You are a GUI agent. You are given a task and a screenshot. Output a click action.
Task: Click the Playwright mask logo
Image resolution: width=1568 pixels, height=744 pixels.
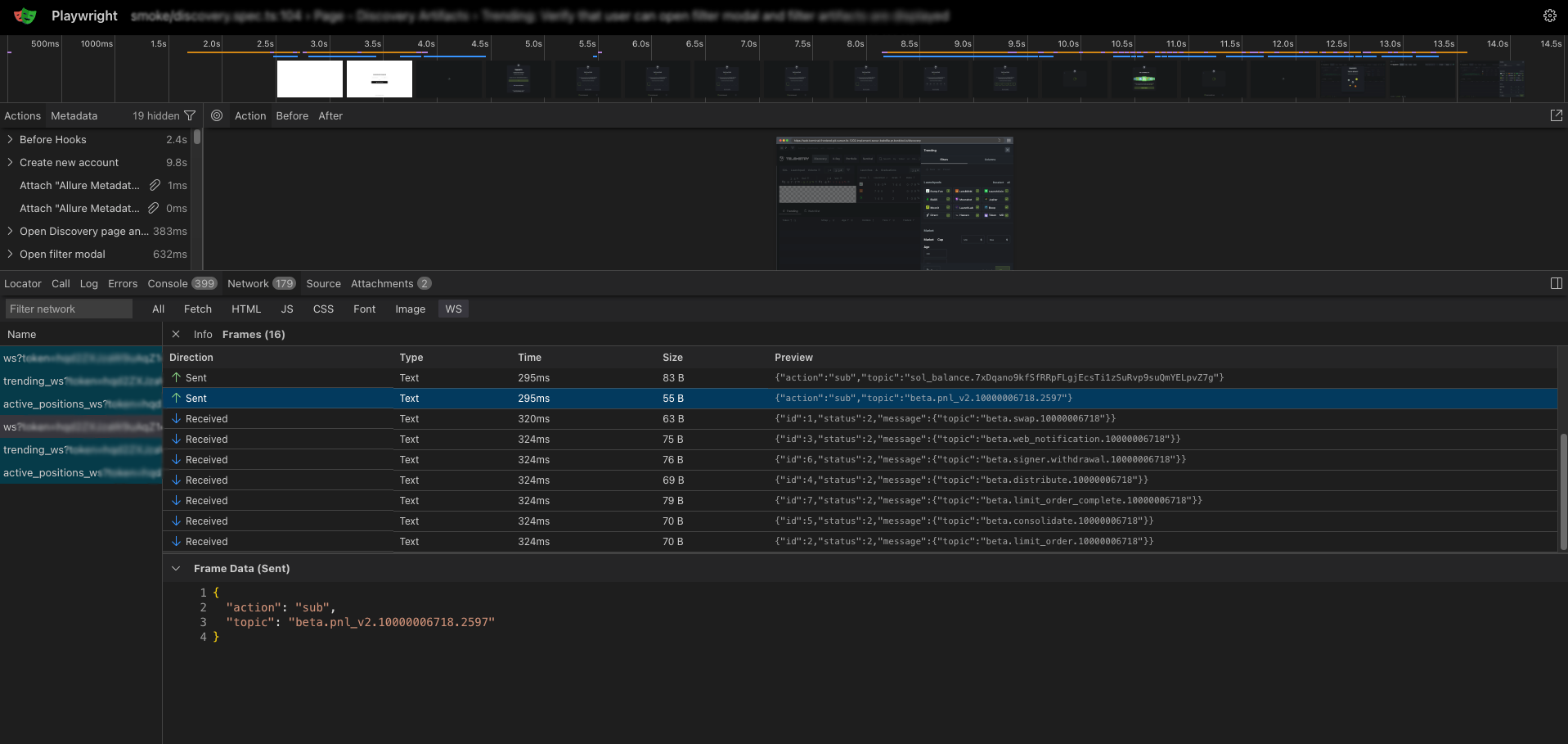[25, 15]
